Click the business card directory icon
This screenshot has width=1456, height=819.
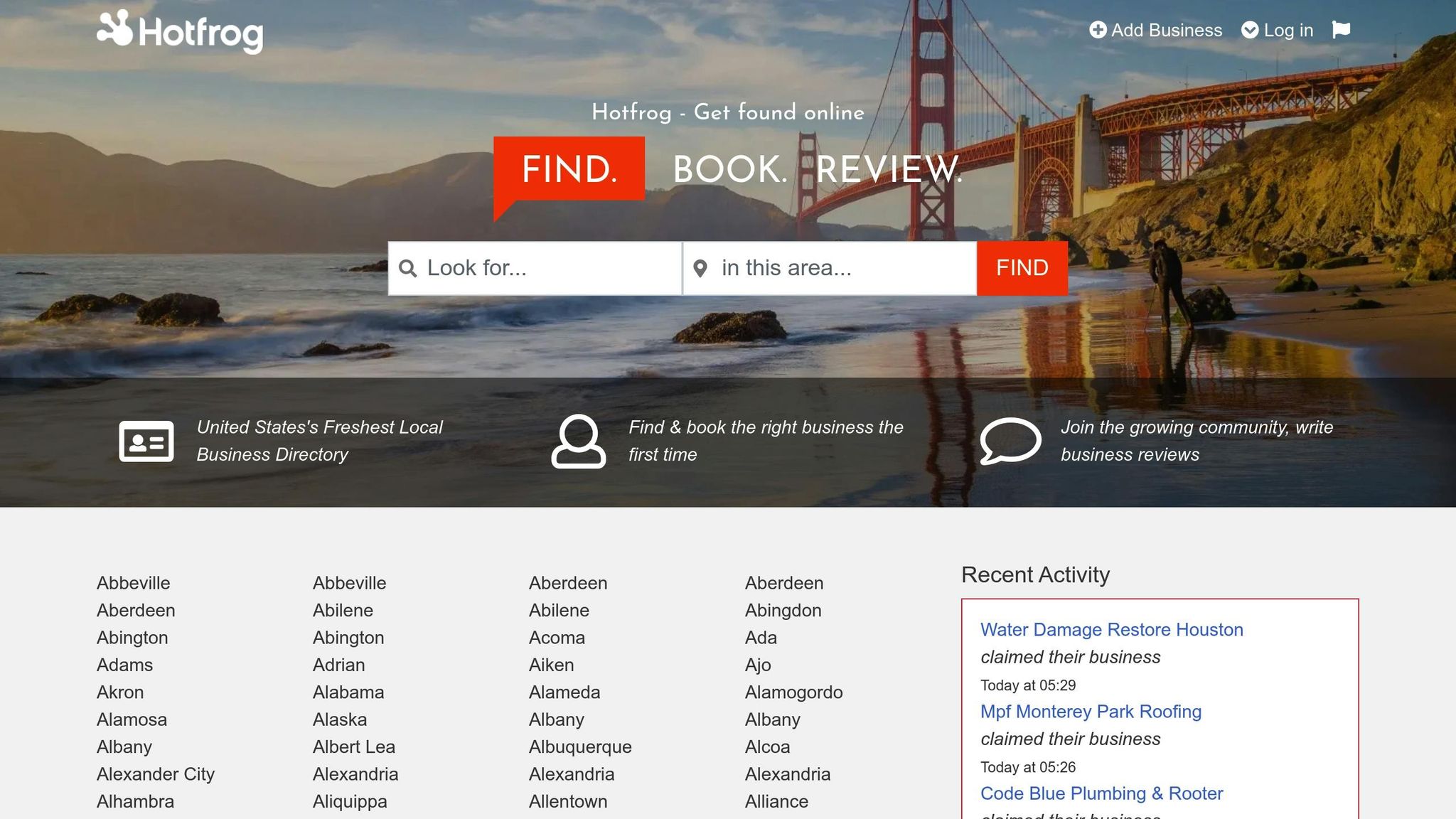pos(146,441)
